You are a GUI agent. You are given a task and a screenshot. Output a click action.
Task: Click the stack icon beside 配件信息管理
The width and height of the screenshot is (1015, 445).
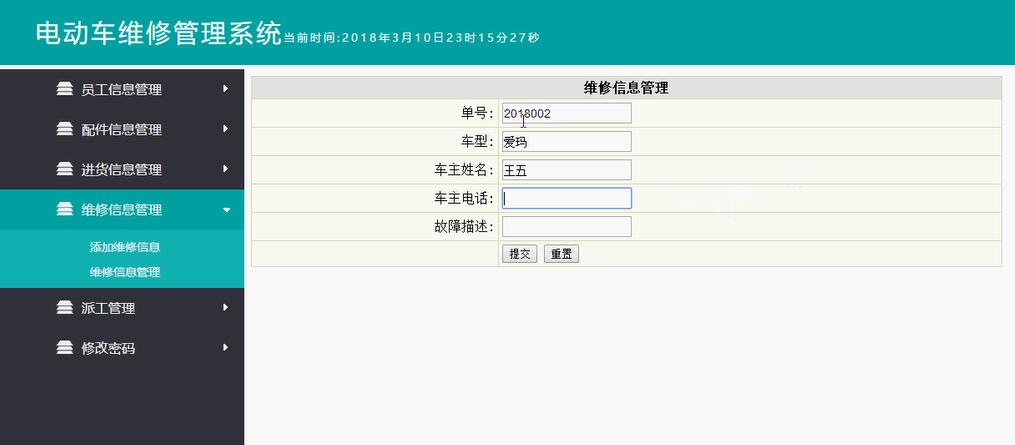65,129
